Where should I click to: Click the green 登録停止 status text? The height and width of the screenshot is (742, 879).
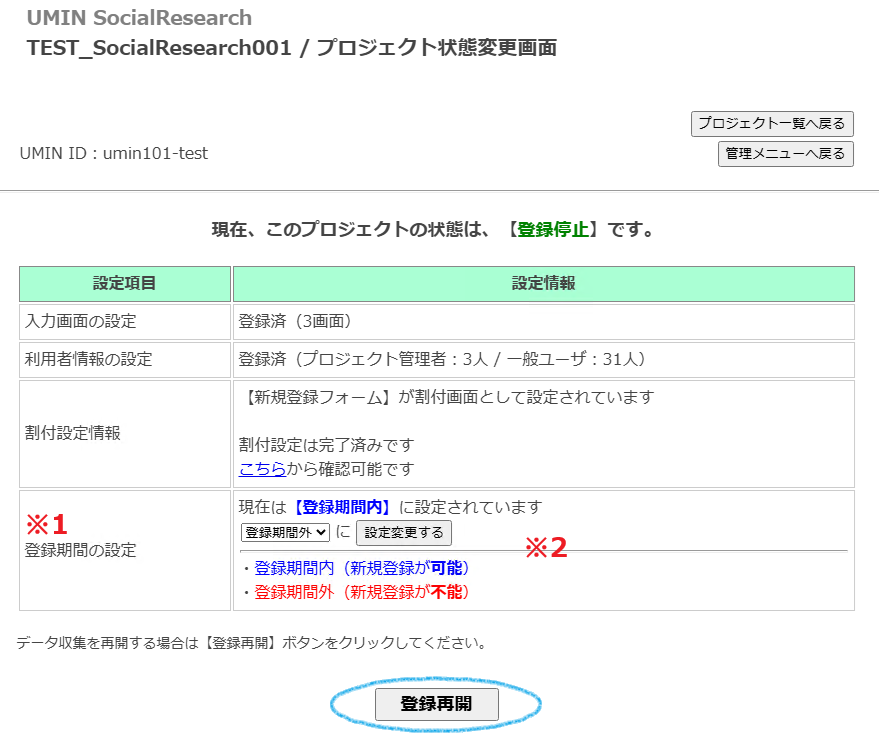coord(552,230)
